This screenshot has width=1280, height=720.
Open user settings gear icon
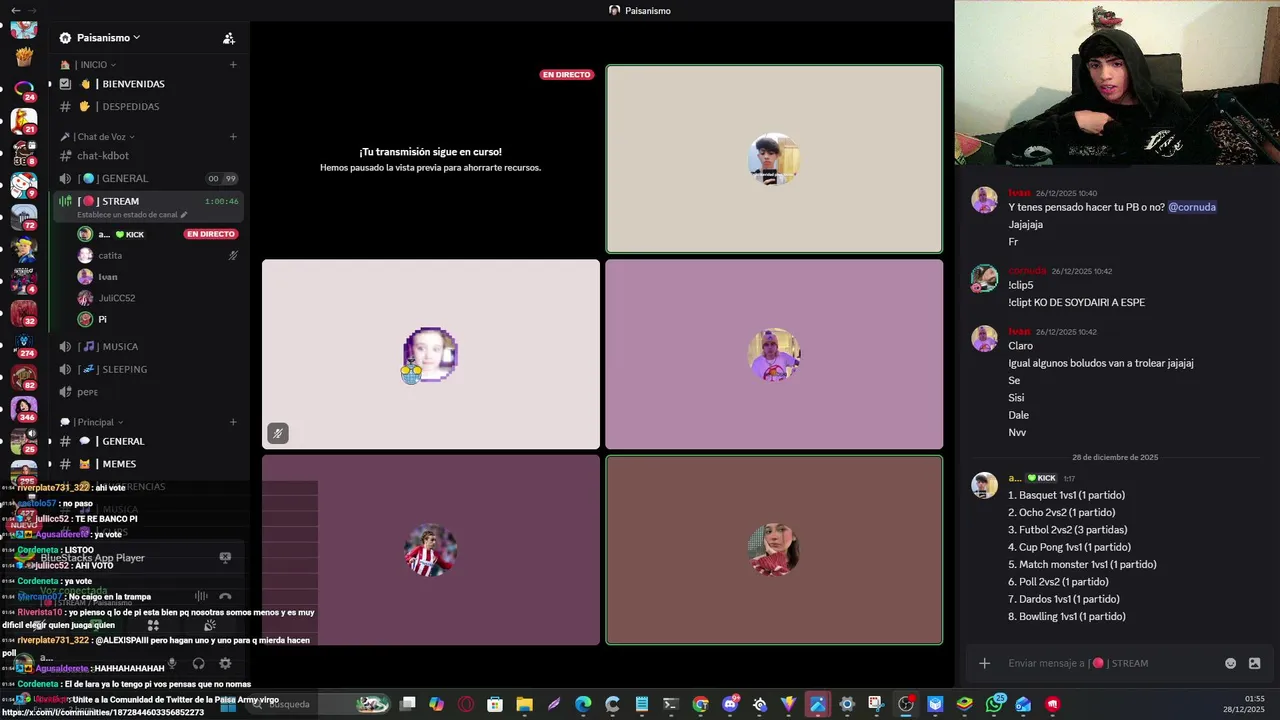coord(225,663)
